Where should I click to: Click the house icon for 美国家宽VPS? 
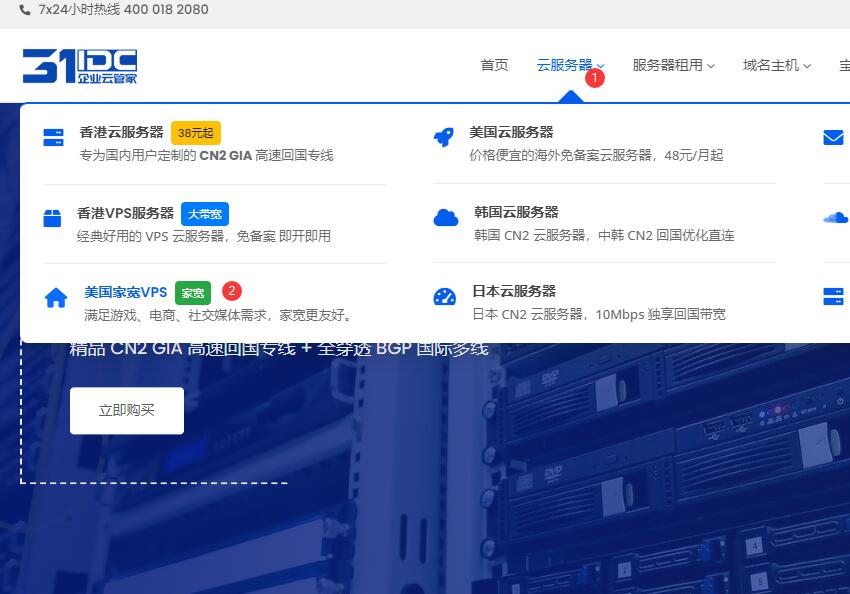click(56, 298)
